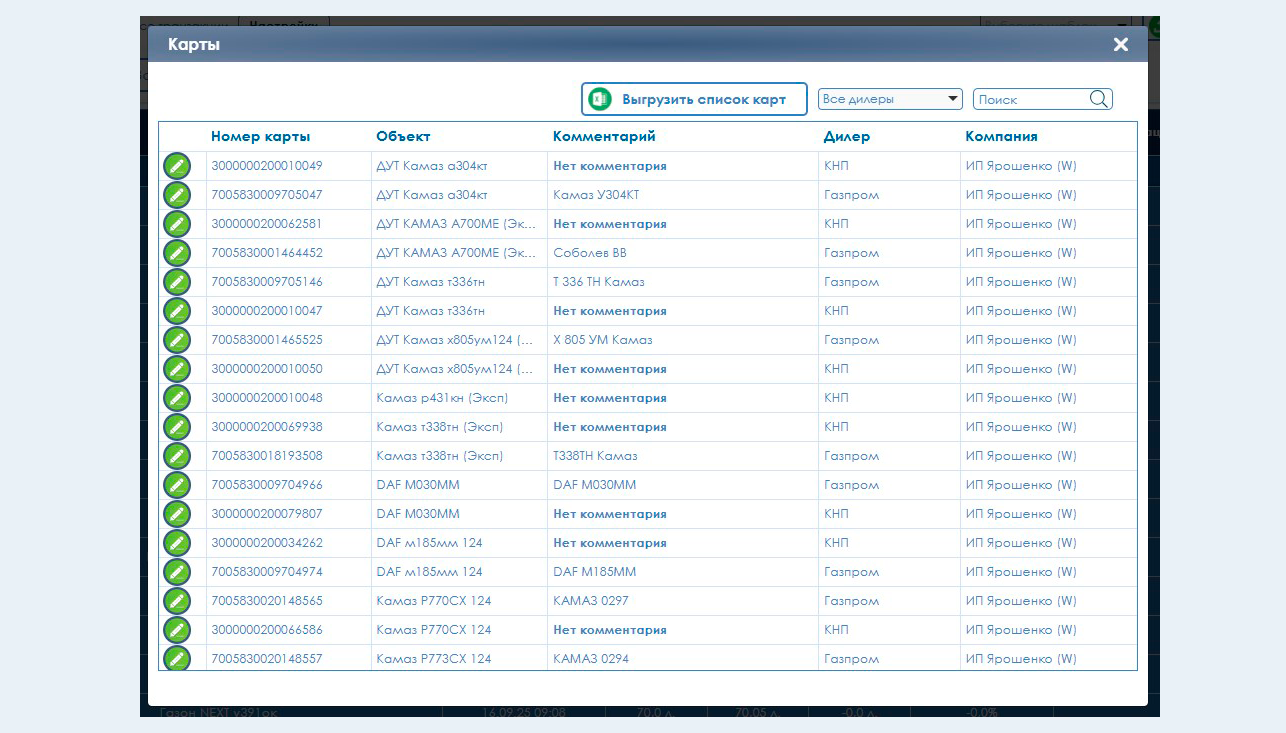
Task: Click the pencil icon for card 7005830020148565
Action: (x=177, y=601)
